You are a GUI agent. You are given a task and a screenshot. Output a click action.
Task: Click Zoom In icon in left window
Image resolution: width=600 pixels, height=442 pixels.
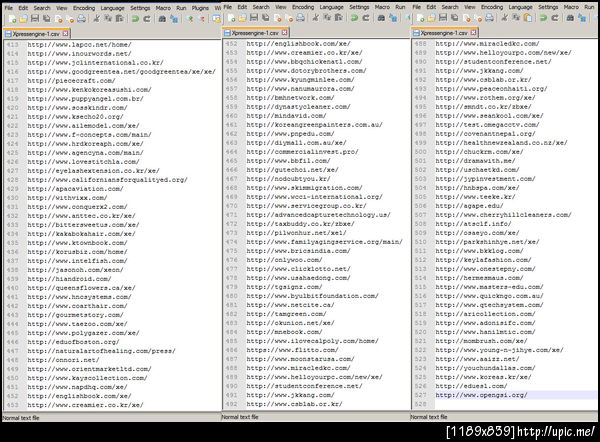click(190, 18)
